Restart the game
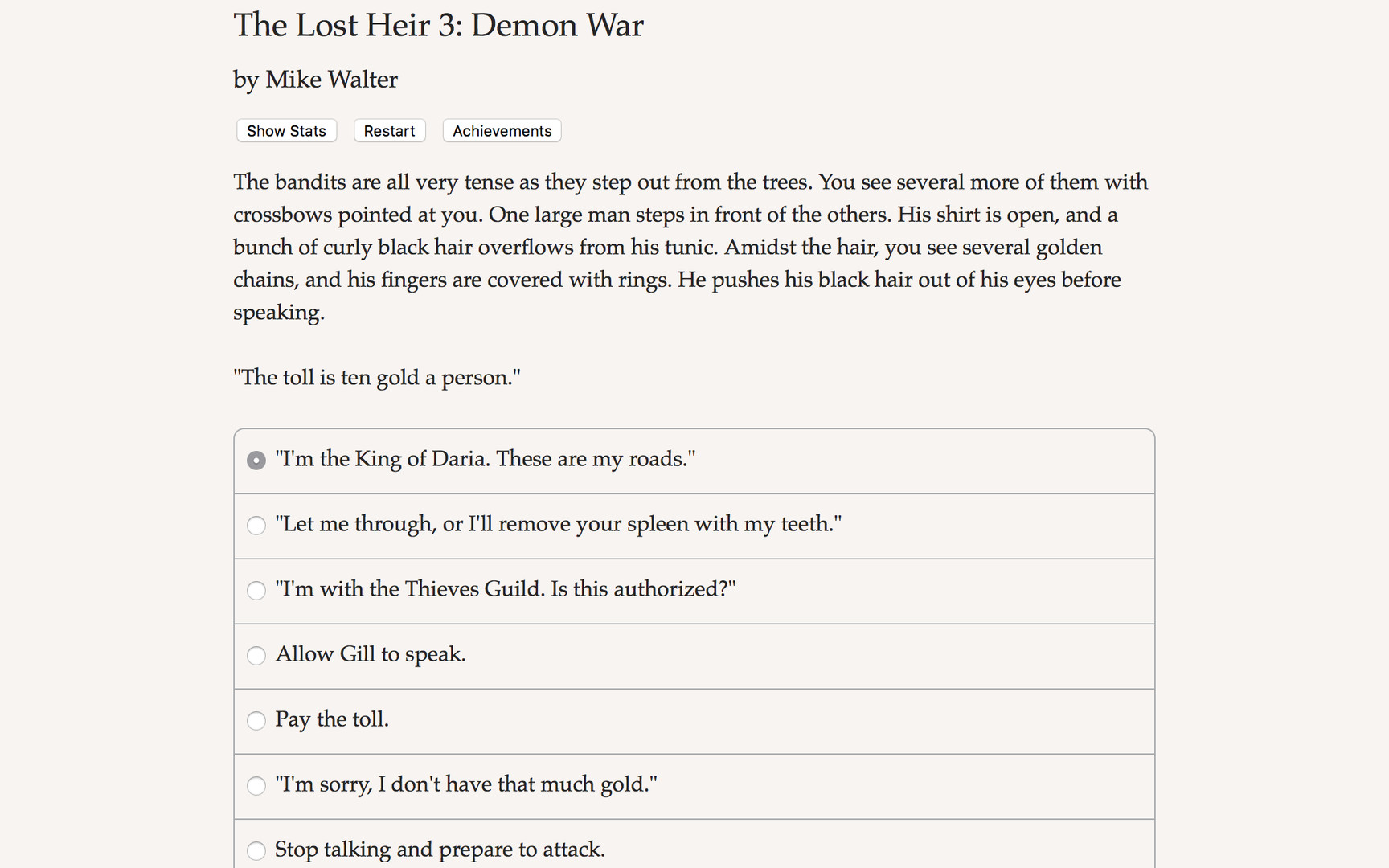Image resolution: width=1389 pixels, height=868 pixels. click(389, 130)
